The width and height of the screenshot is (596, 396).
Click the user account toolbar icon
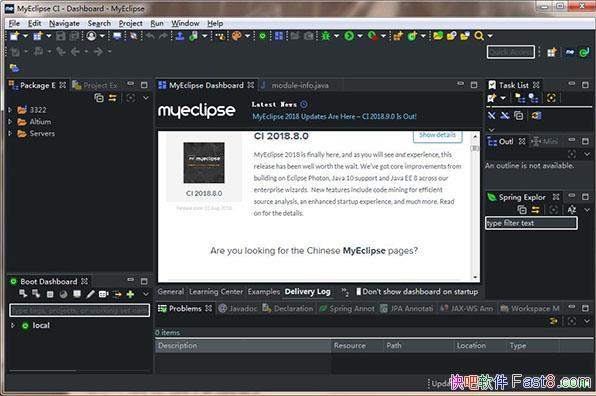click(x=91, y=36)
